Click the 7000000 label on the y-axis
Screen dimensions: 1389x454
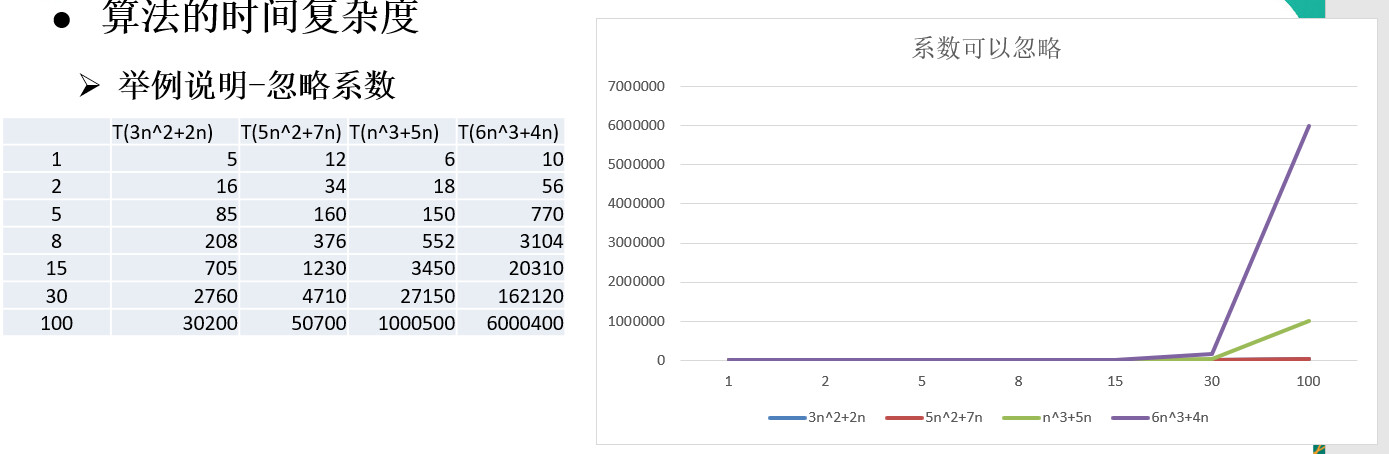[x=636, y=87]
